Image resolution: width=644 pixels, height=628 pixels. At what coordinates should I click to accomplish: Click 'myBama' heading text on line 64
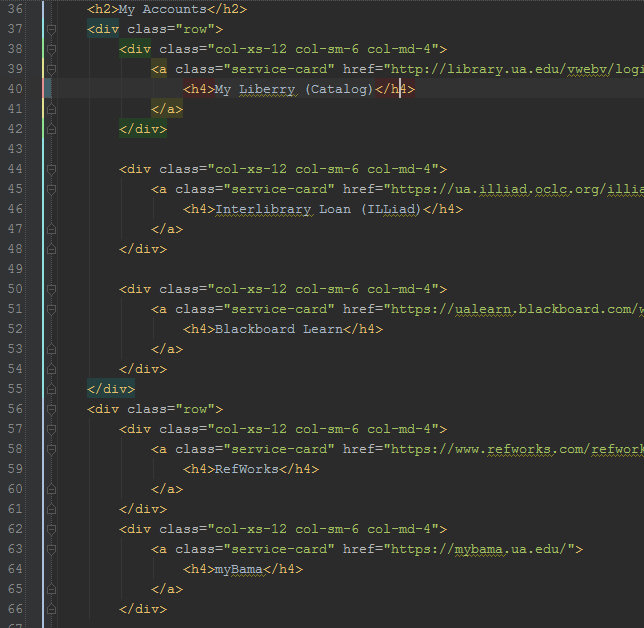tap(239, 569)
